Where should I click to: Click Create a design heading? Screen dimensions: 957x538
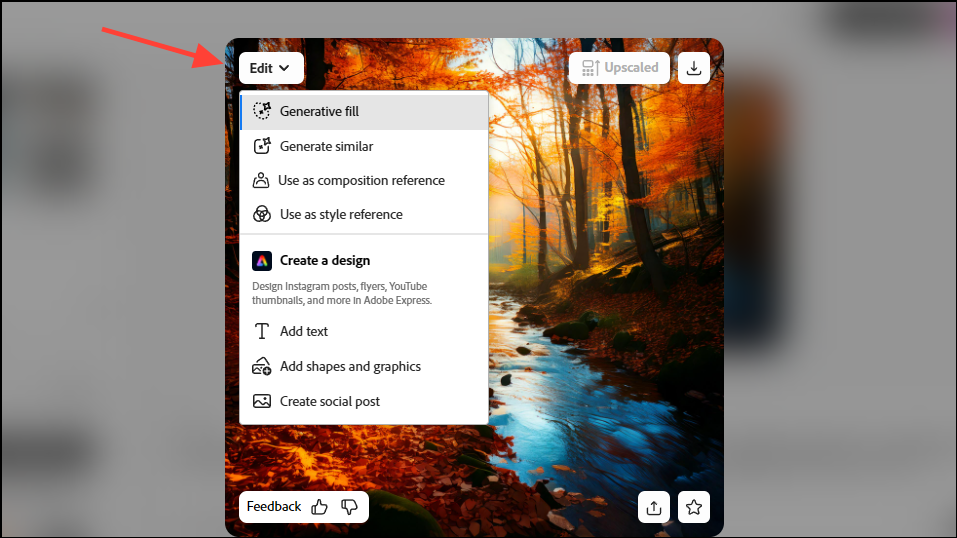click(325, 261)
